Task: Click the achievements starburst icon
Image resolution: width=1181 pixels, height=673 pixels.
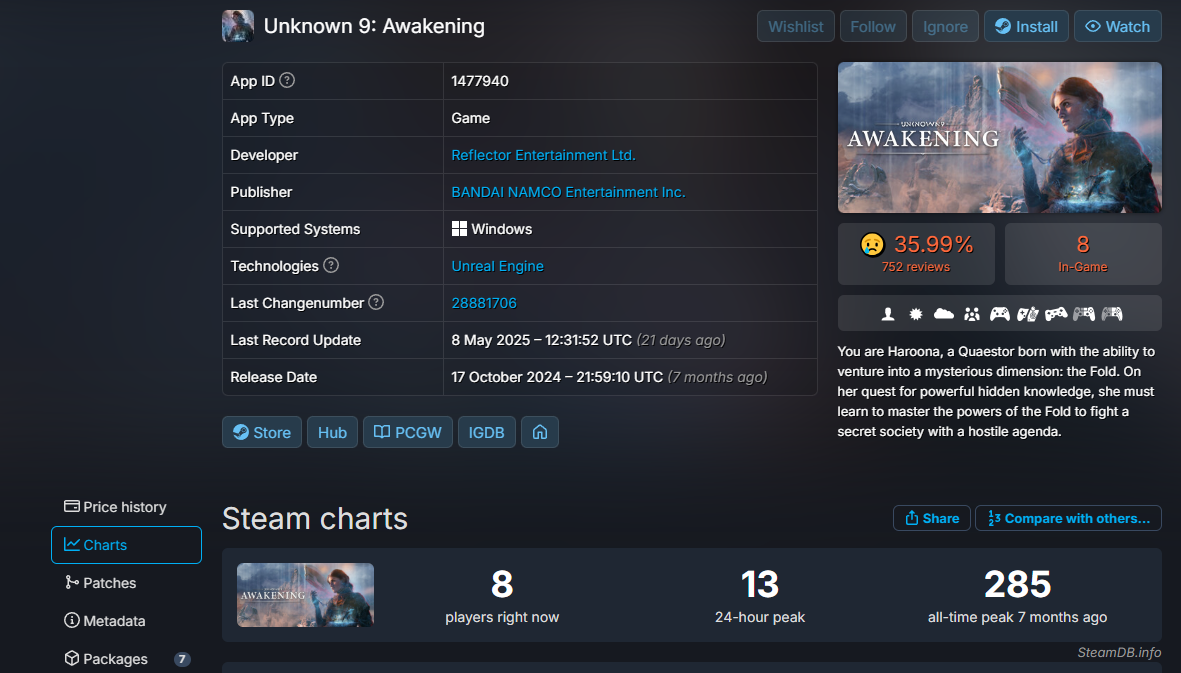Action: (x=915, y=314)
